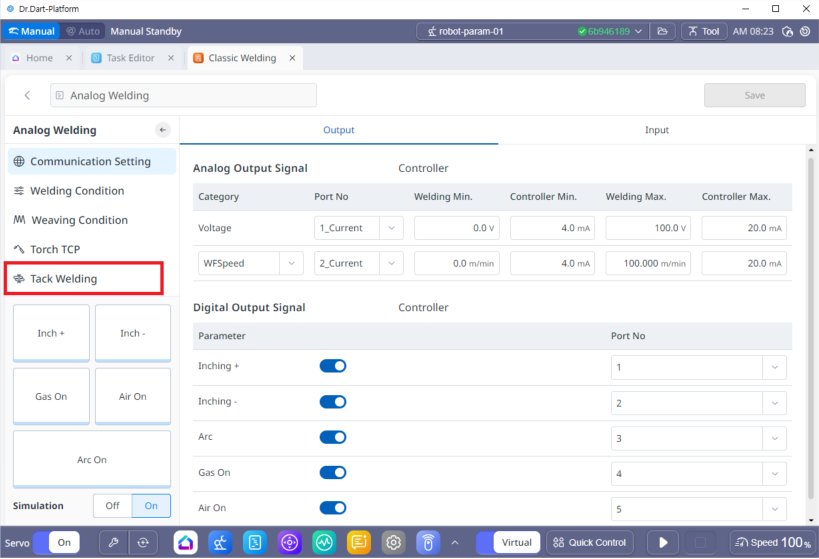Screen dimensions: 819x559
Task: Click the Speed 100% control
Action: tap(772, 542)
